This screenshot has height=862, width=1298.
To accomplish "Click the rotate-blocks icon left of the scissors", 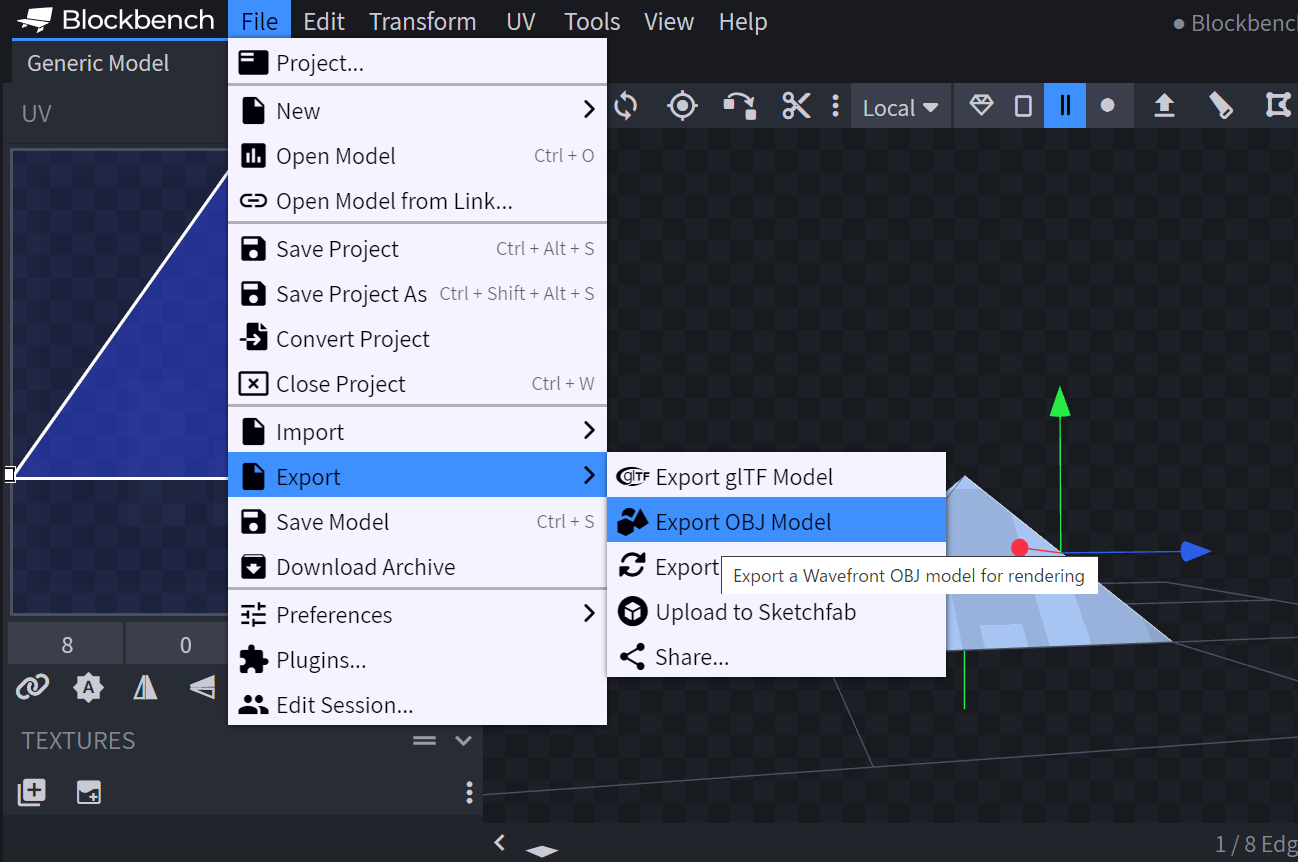I will click(740, 106).
